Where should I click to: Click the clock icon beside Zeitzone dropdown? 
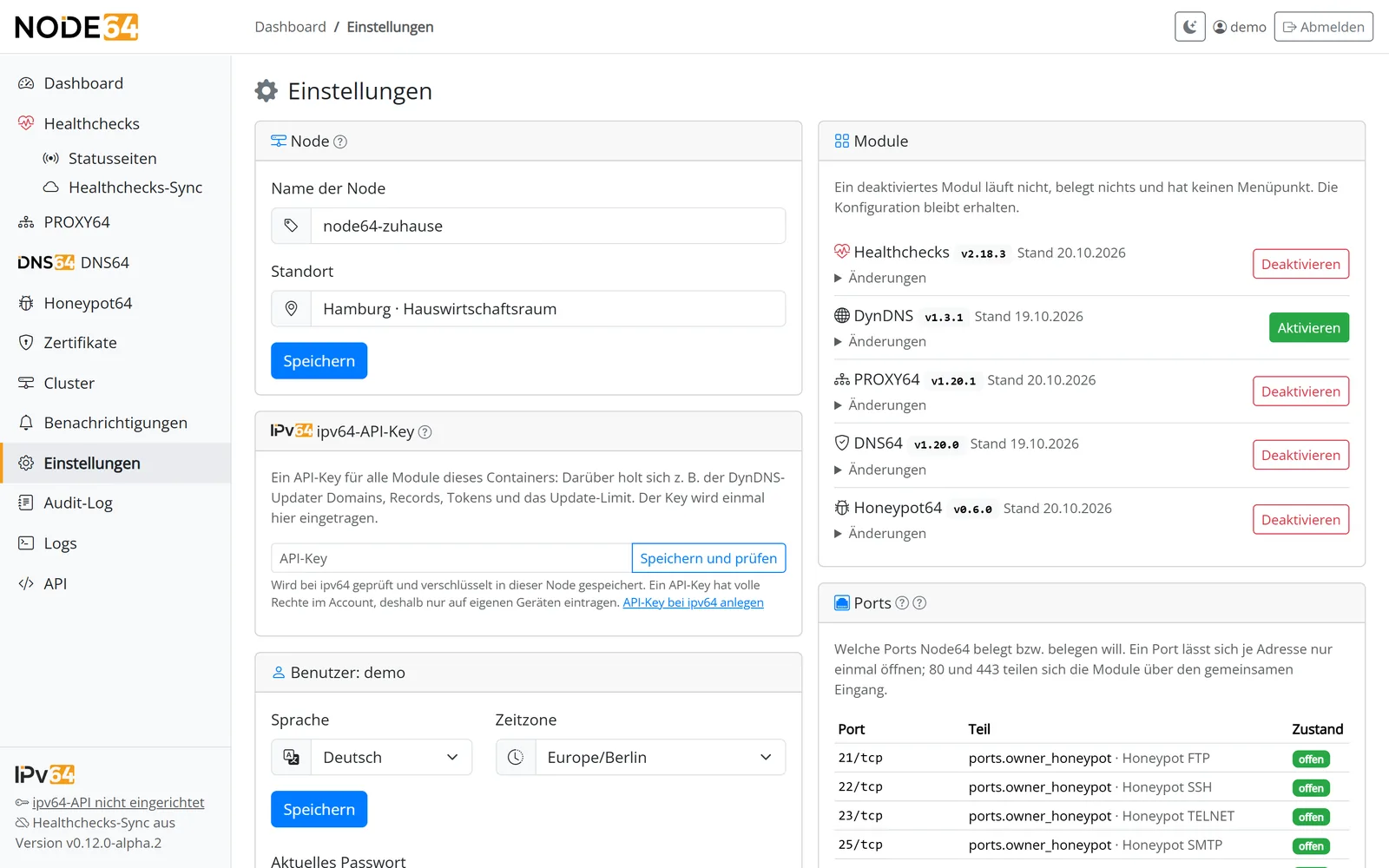(x=516, y=758)
